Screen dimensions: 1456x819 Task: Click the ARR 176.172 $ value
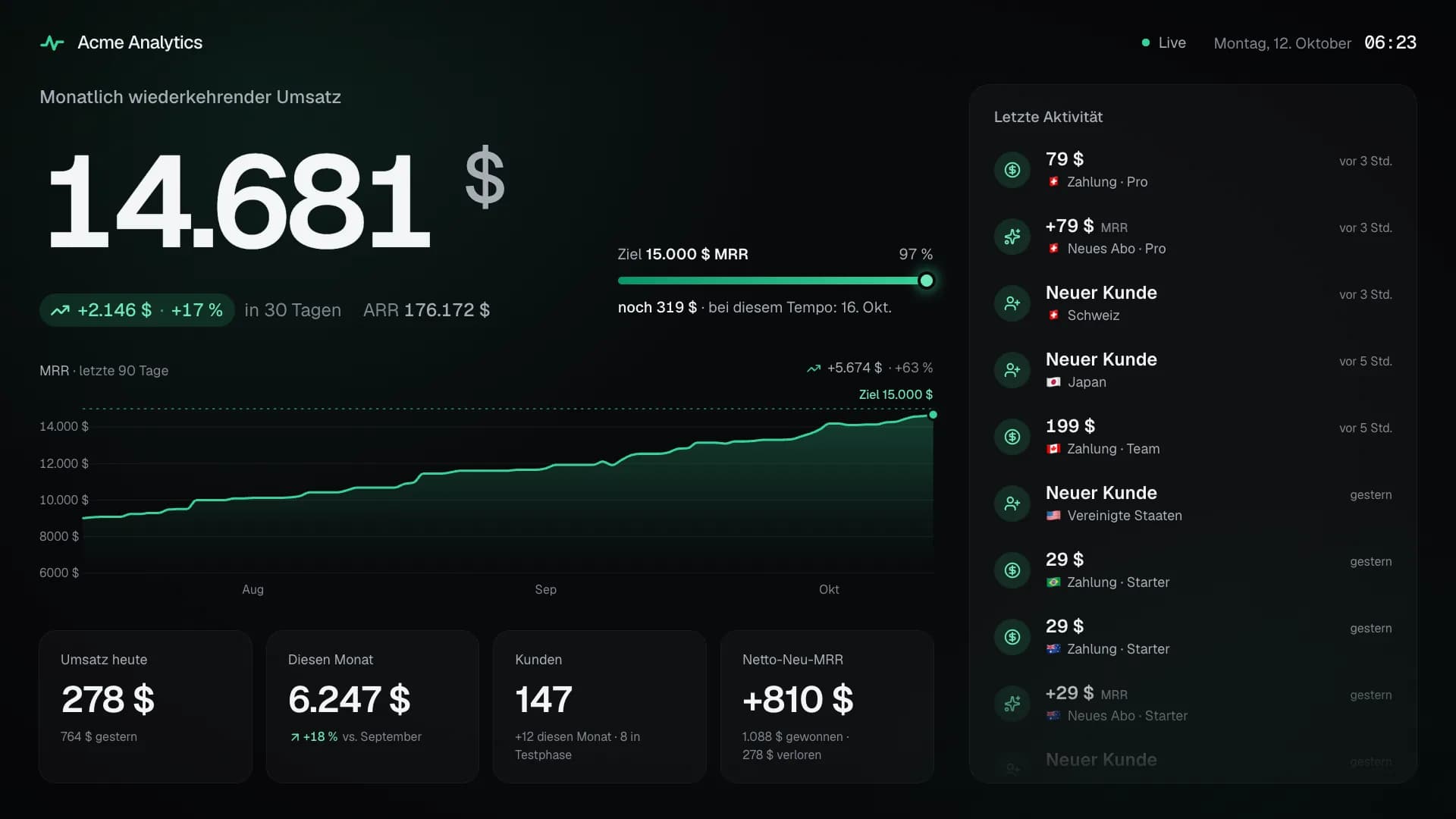click(x=426, y=310)
